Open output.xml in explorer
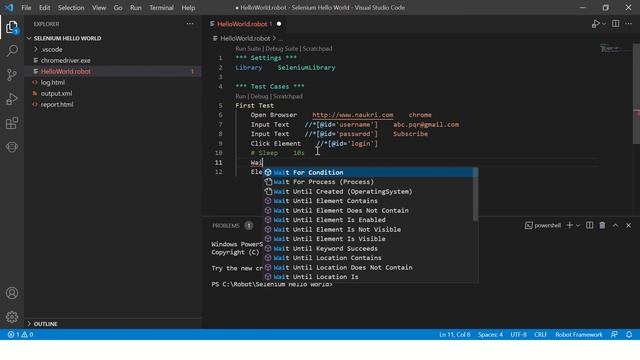640x360 pixels. click(x=56, y=93)
